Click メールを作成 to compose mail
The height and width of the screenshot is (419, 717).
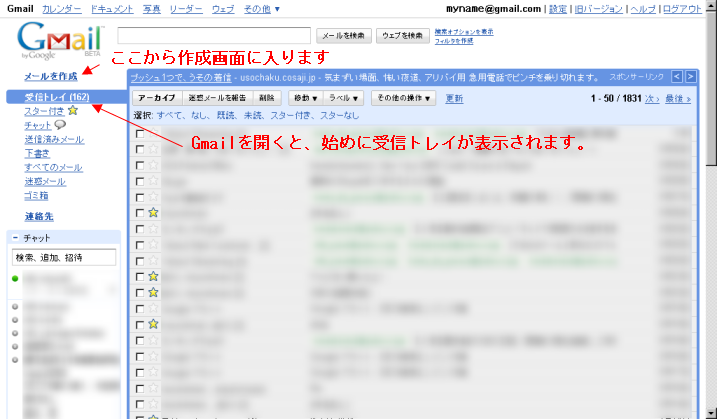coord(51,76)
